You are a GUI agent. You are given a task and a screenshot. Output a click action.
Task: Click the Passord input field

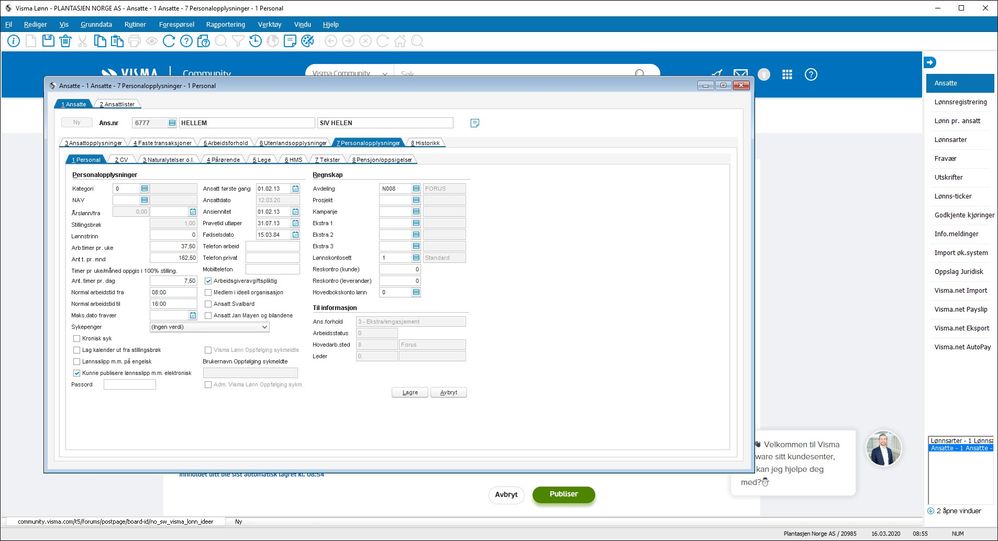129,384
